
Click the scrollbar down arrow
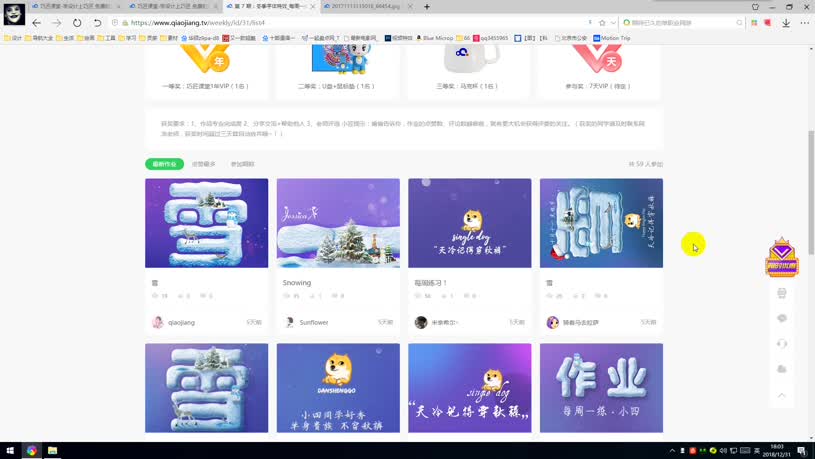811,438
